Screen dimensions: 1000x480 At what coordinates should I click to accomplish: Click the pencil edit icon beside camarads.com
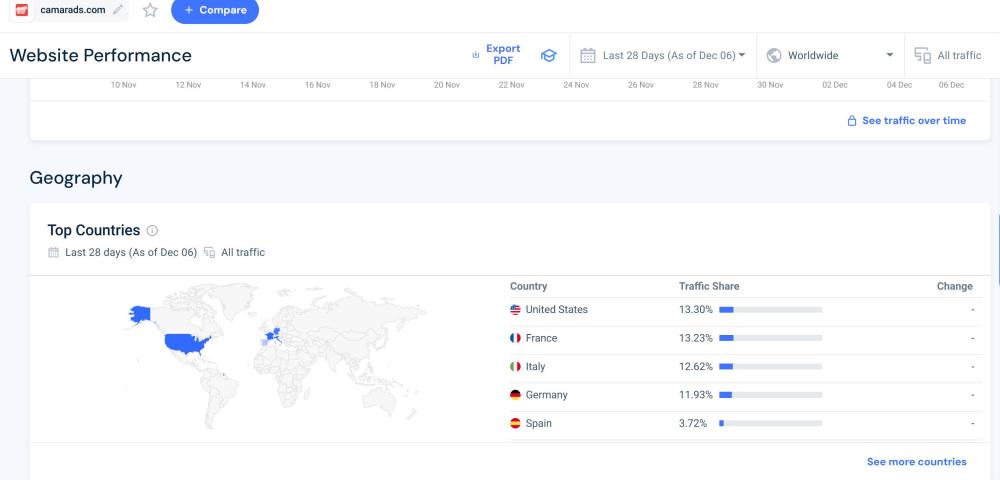(x=119, y=10)
